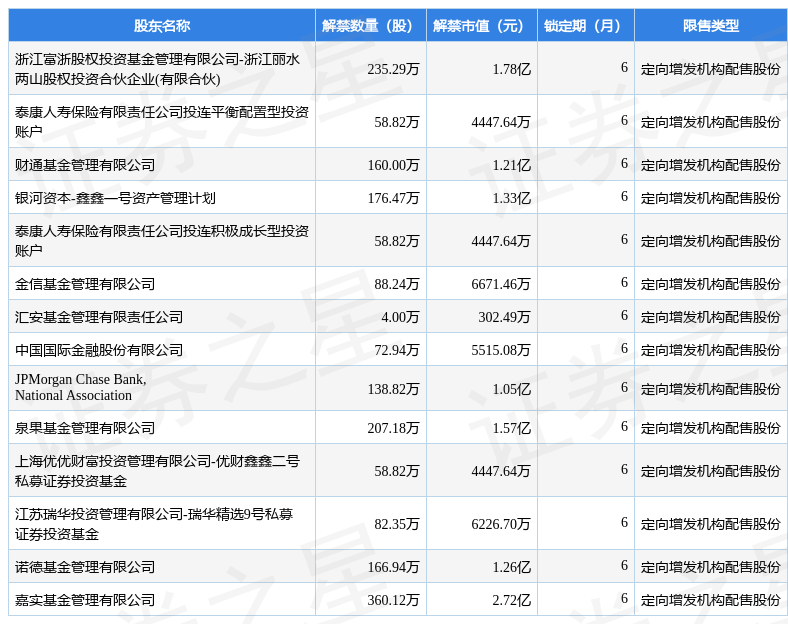The height and width of the screenshot is (624, 788).
Task: Click the 解禁市值（元） column header
Action: point(482,26)
